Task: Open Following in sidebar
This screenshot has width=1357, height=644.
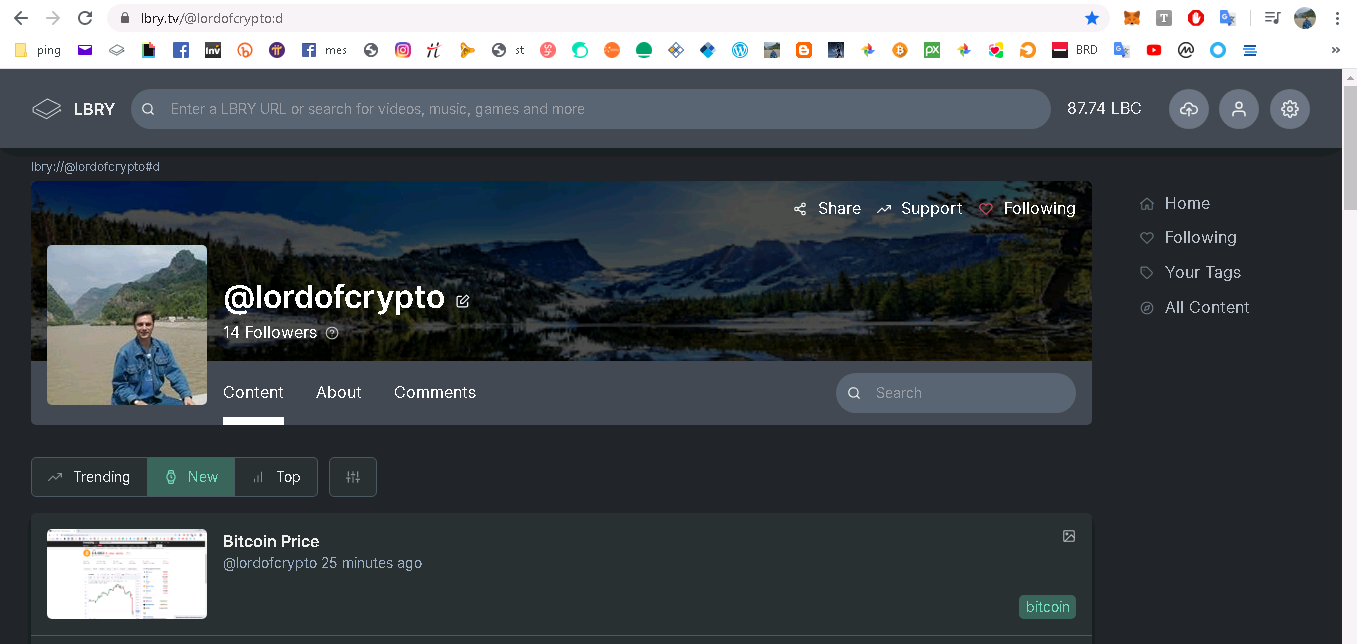Action: [x=1188, y=237]
